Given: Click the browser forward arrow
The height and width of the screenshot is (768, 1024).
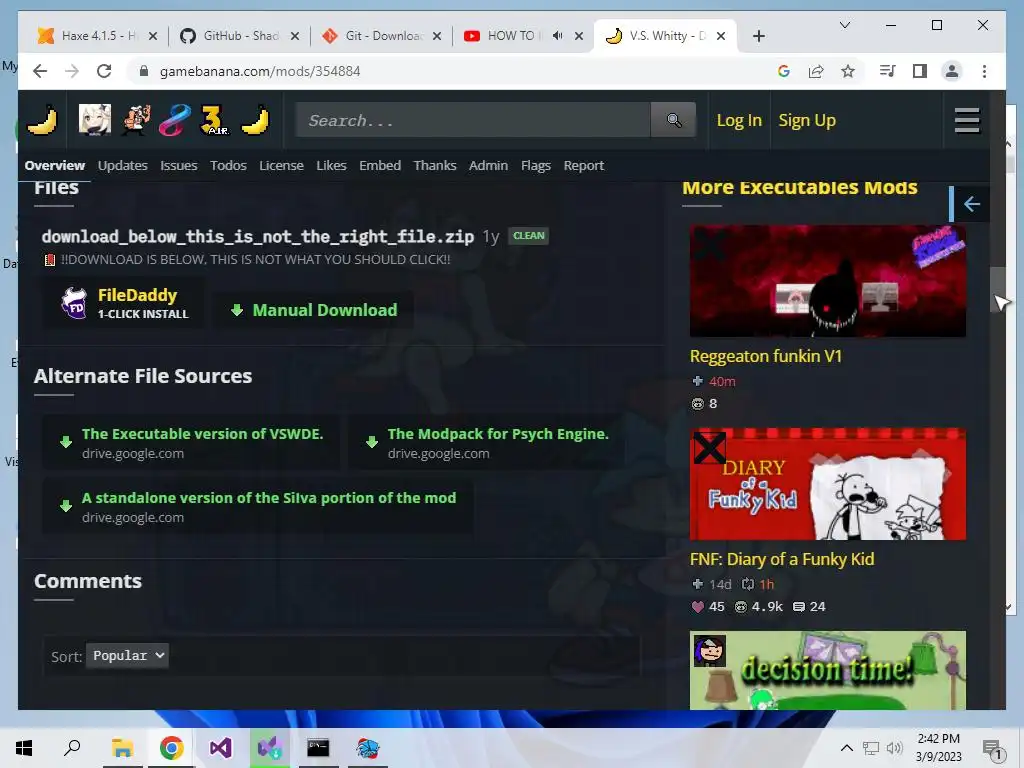Looking at the screenshot, I should click(x=72, y=71).
